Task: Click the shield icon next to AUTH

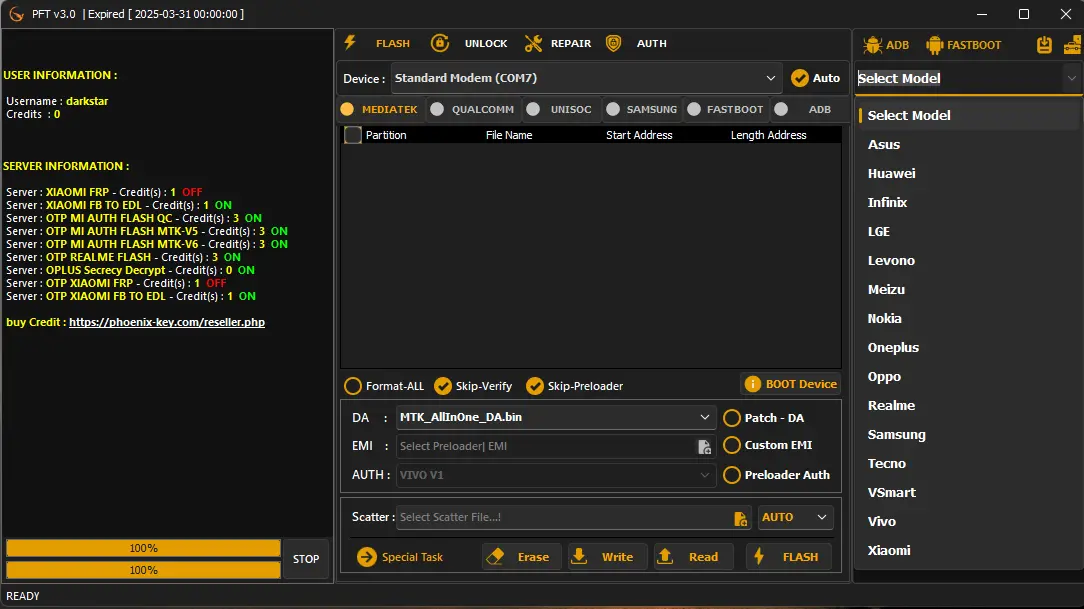Action: click(613, 43)
